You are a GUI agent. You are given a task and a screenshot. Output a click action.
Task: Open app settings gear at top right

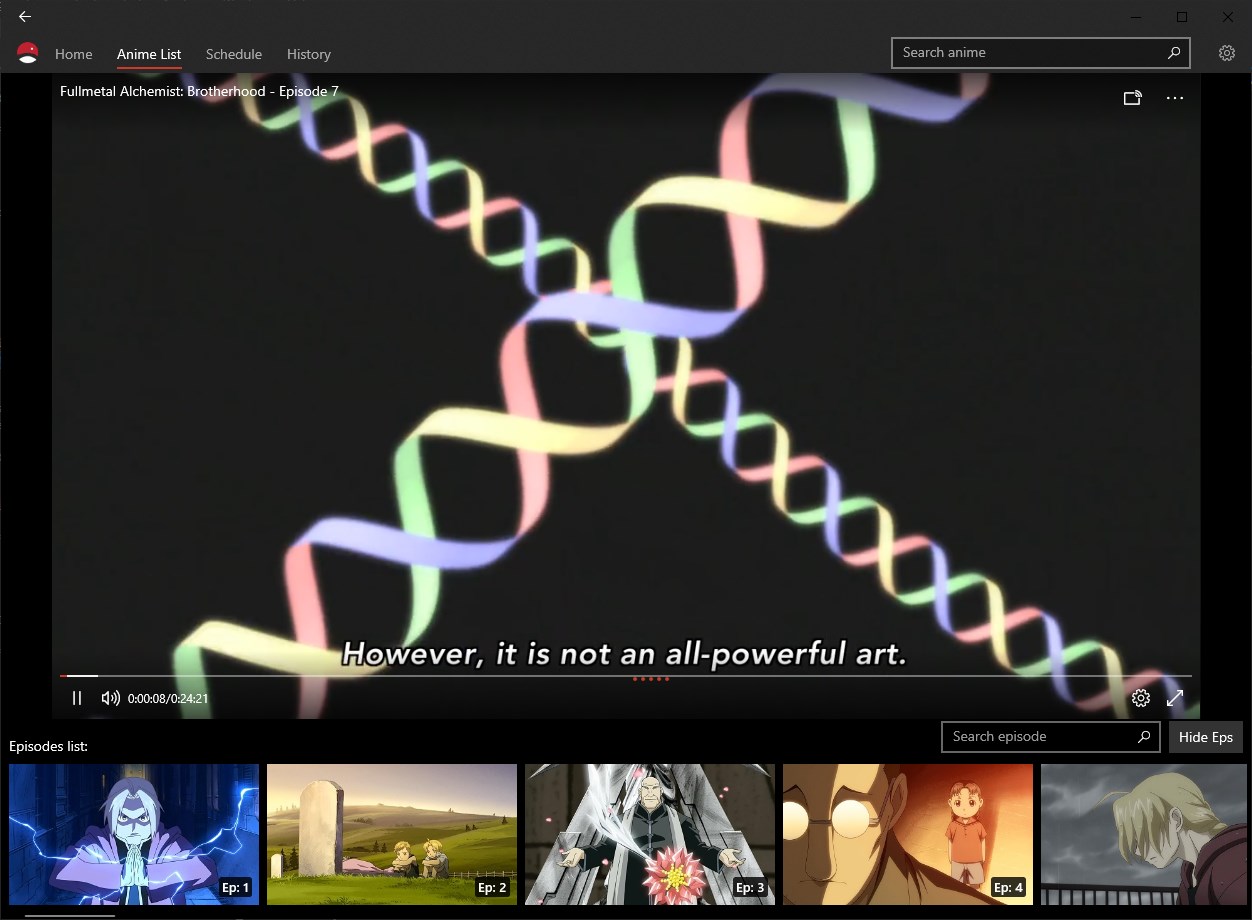[x=1227, y=53]
